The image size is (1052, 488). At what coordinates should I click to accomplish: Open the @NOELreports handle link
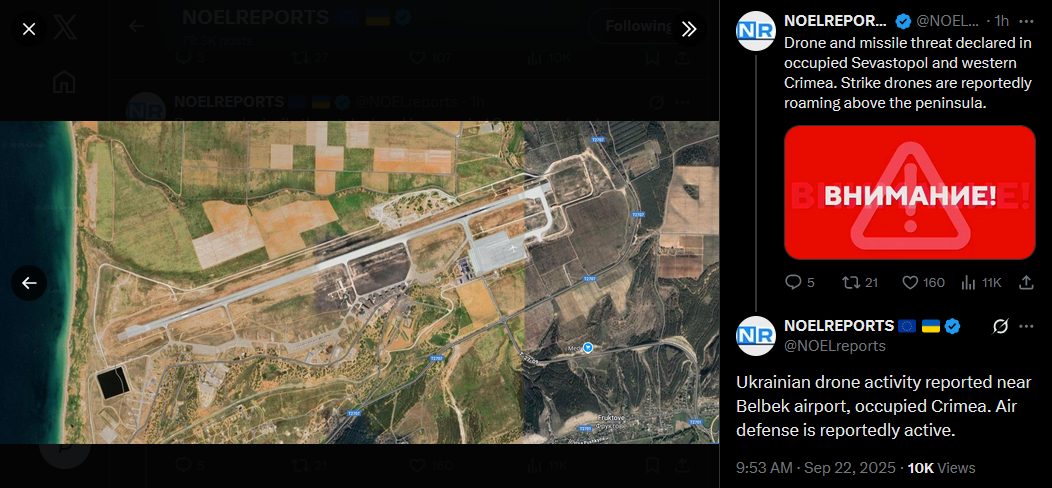[835, 346]
